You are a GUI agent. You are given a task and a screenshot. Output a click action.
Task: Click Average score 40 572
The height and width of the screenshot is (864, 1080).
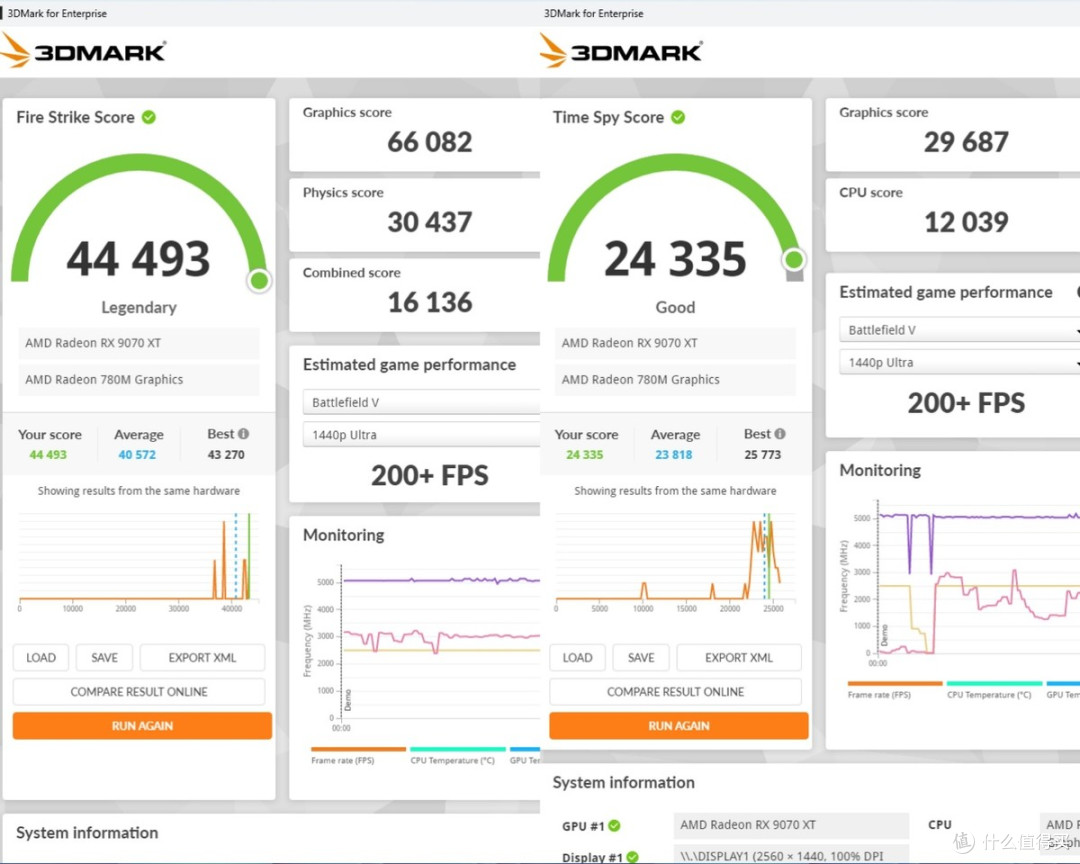[x=137, y=455]
